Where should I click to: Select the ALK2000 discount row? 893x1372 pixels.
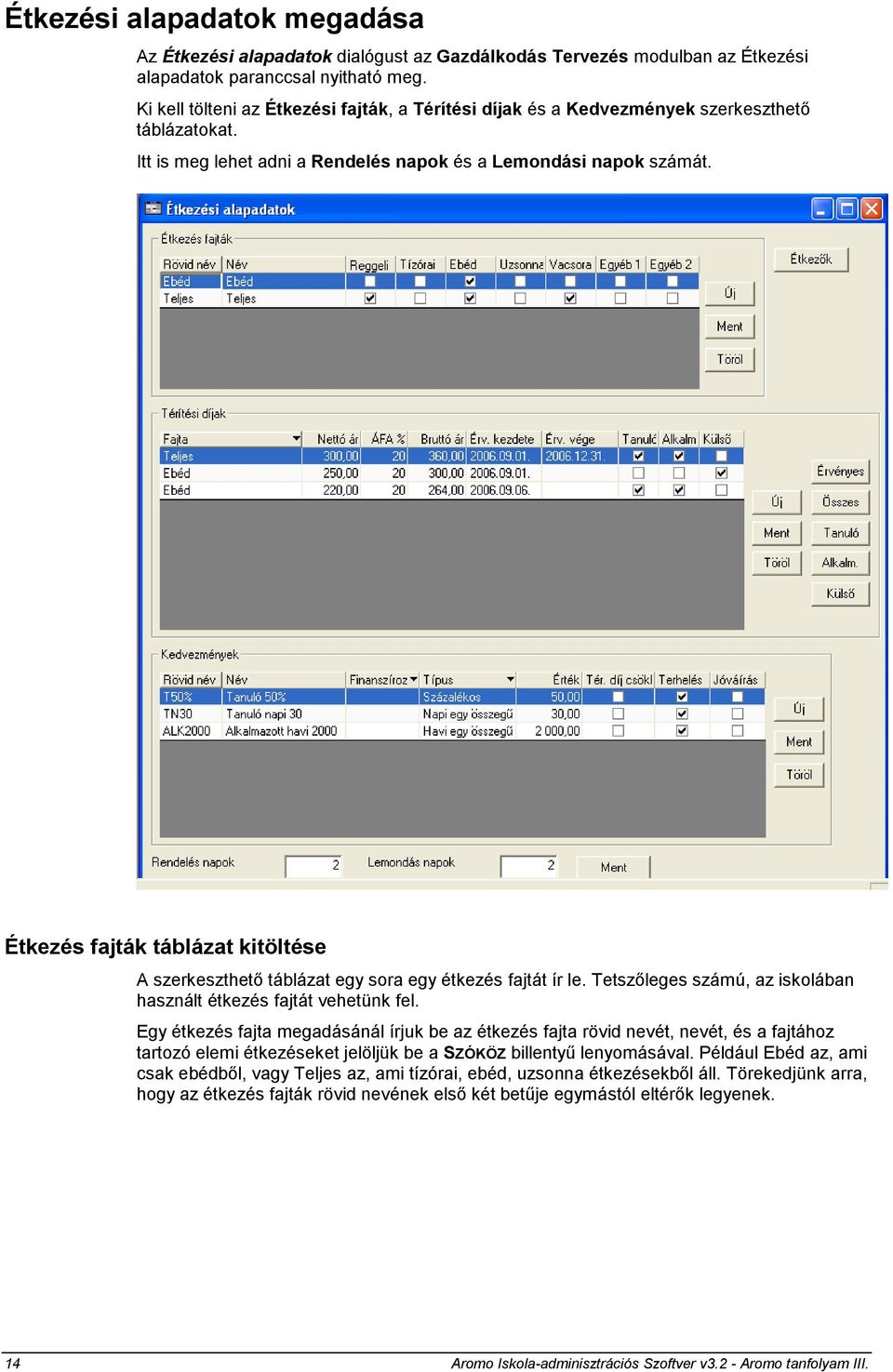462,731
